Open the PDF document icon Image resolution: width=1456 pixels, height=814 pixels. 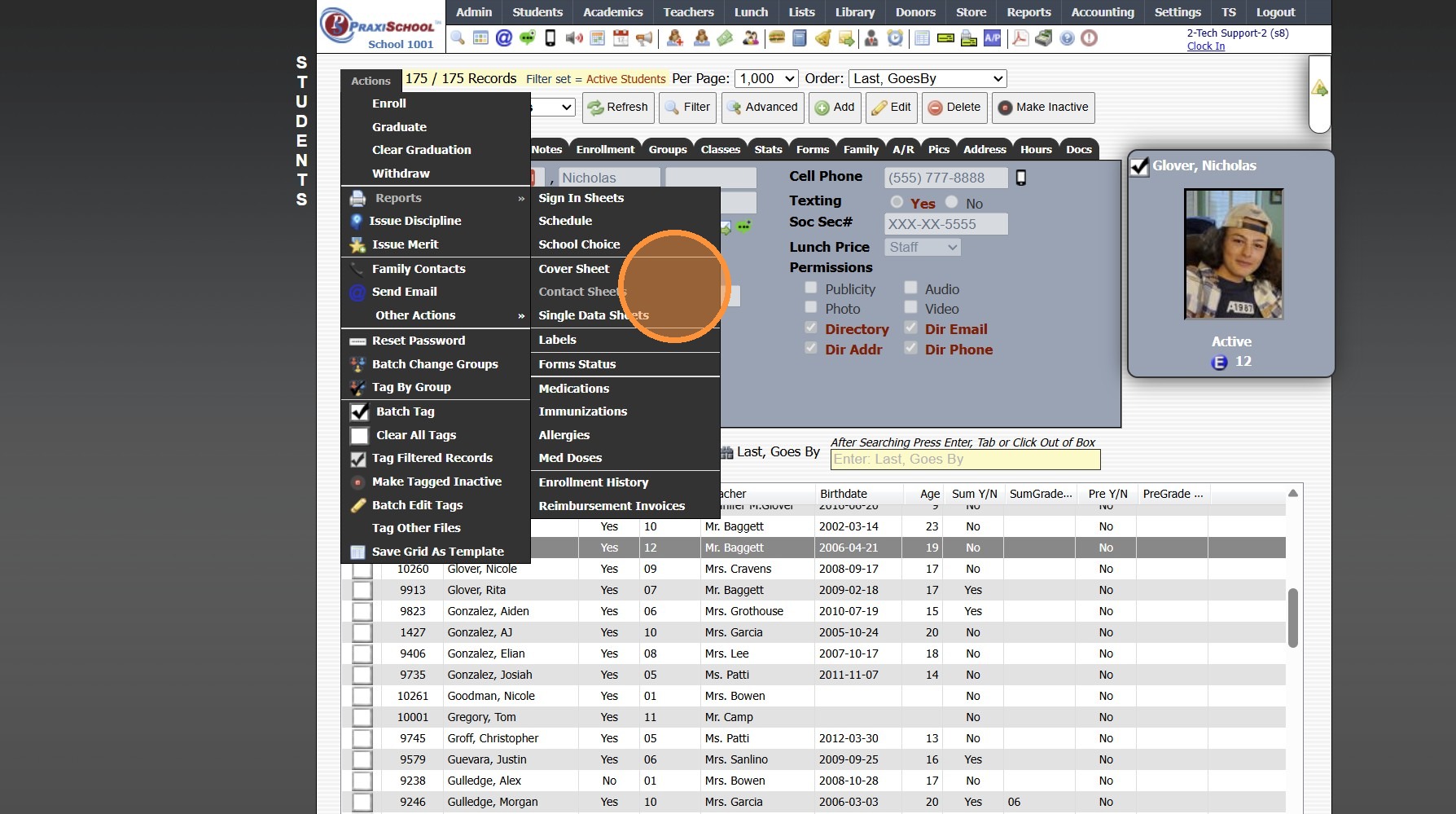tap(1020, 38)
